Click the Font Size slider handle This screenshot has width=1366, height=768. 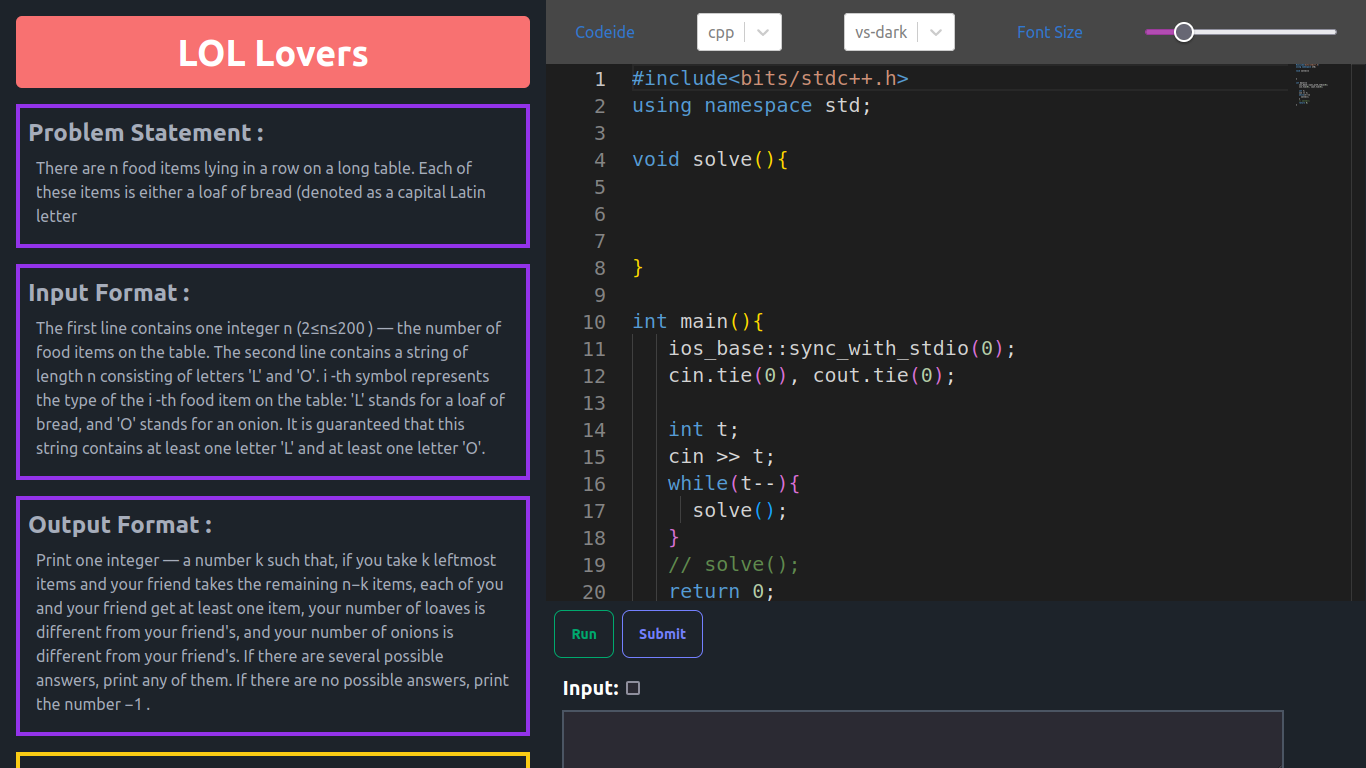(1184, 32)
